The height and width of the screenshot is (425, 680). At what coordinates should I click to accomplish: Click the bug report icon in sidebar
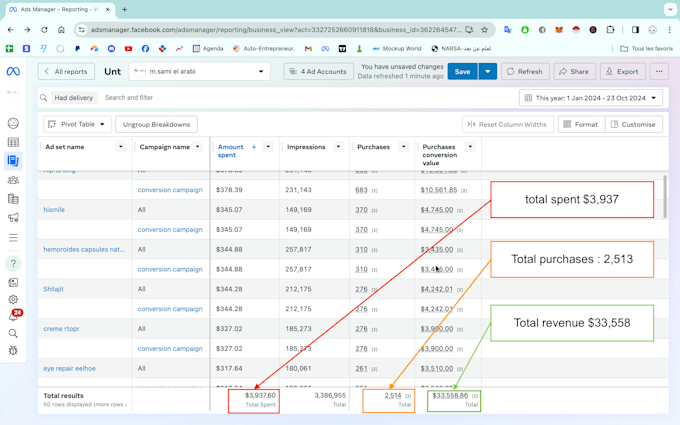click(13, 350)
